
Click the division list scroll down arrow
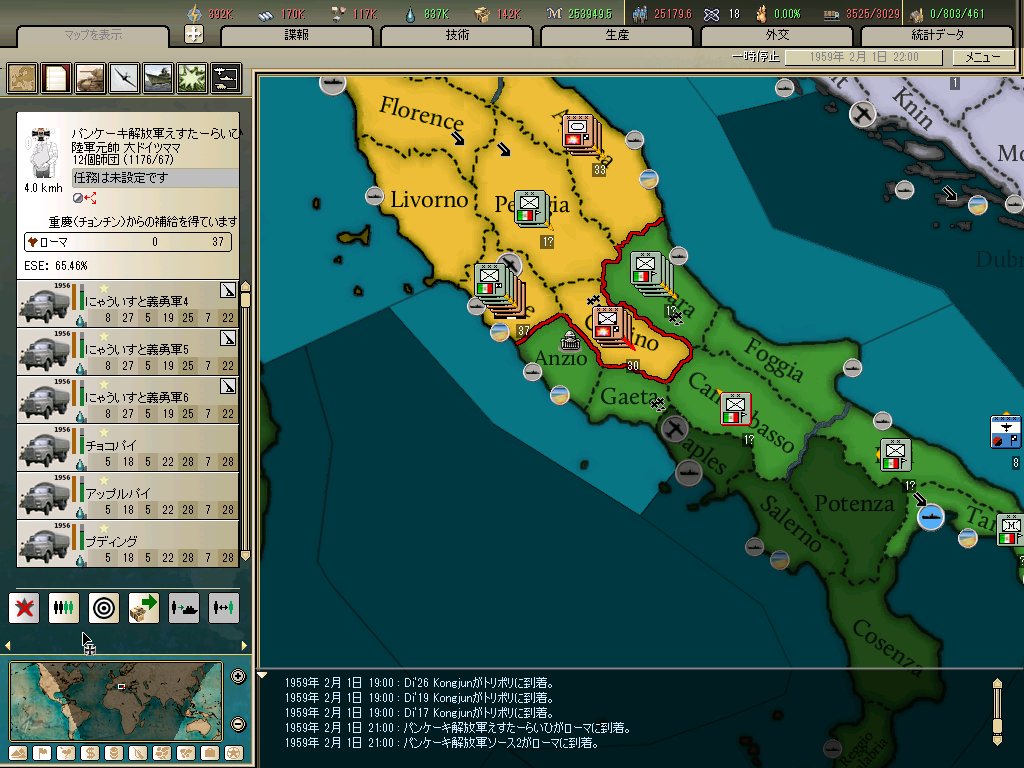click(246, 556)
